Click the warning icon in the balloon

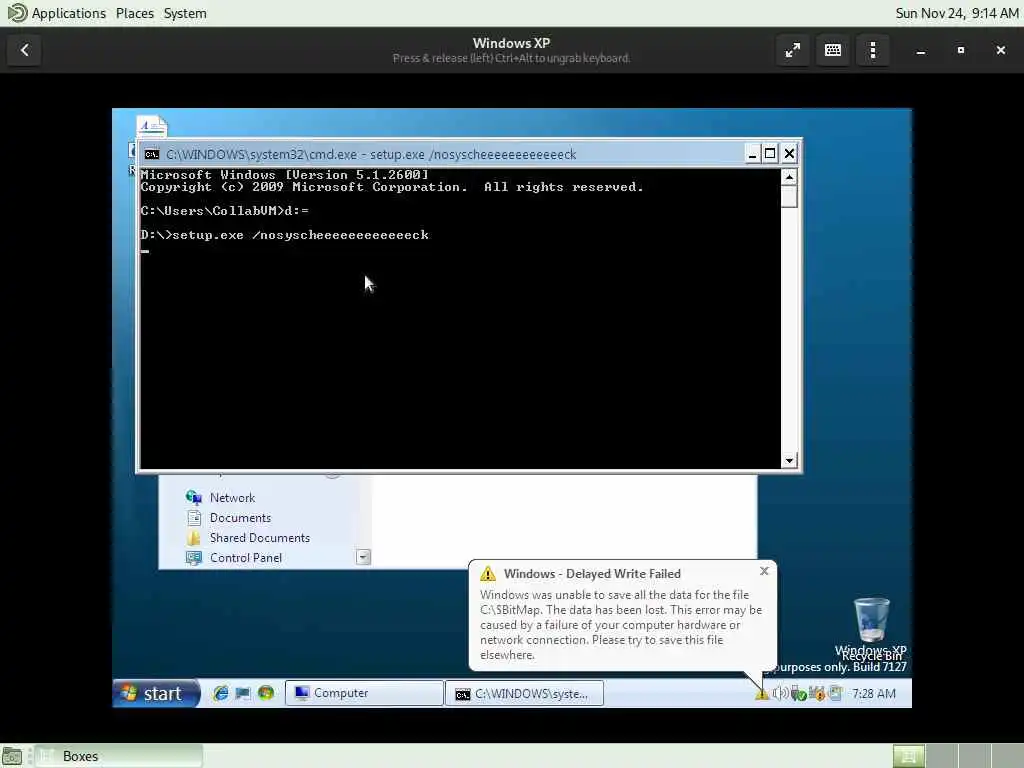488,573
